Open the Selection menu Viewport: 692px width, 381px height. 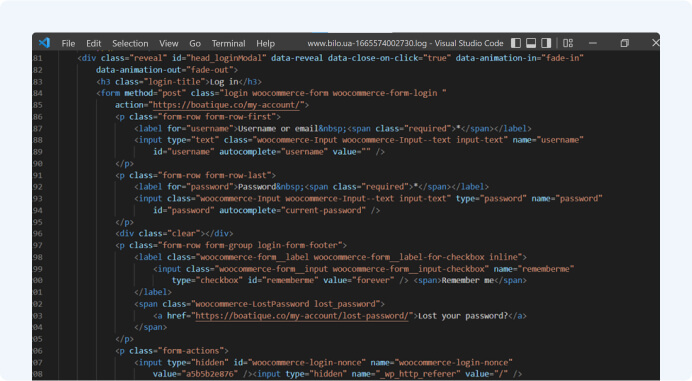click(130, 43)
